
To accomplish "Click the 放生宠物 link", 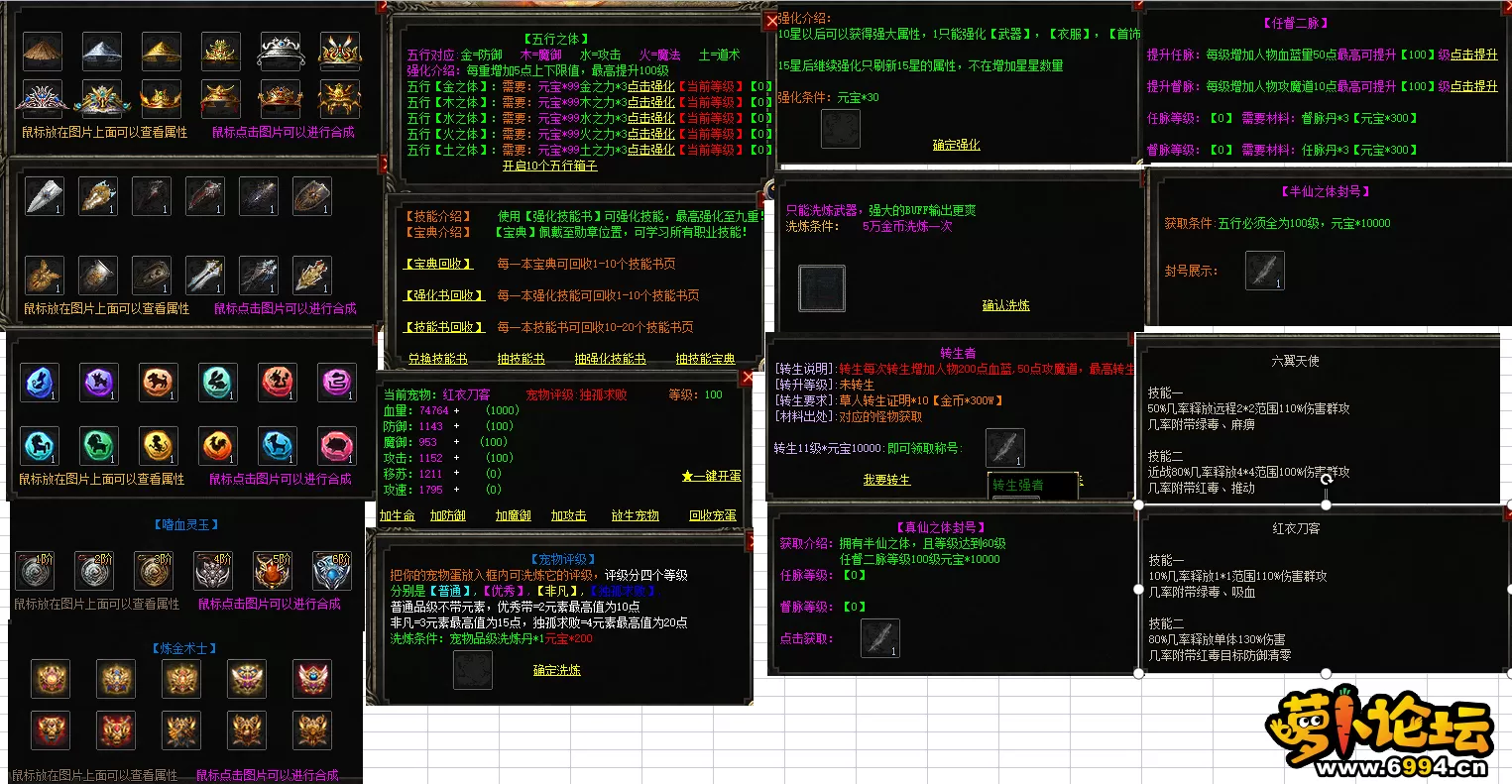I will point(636,515).
